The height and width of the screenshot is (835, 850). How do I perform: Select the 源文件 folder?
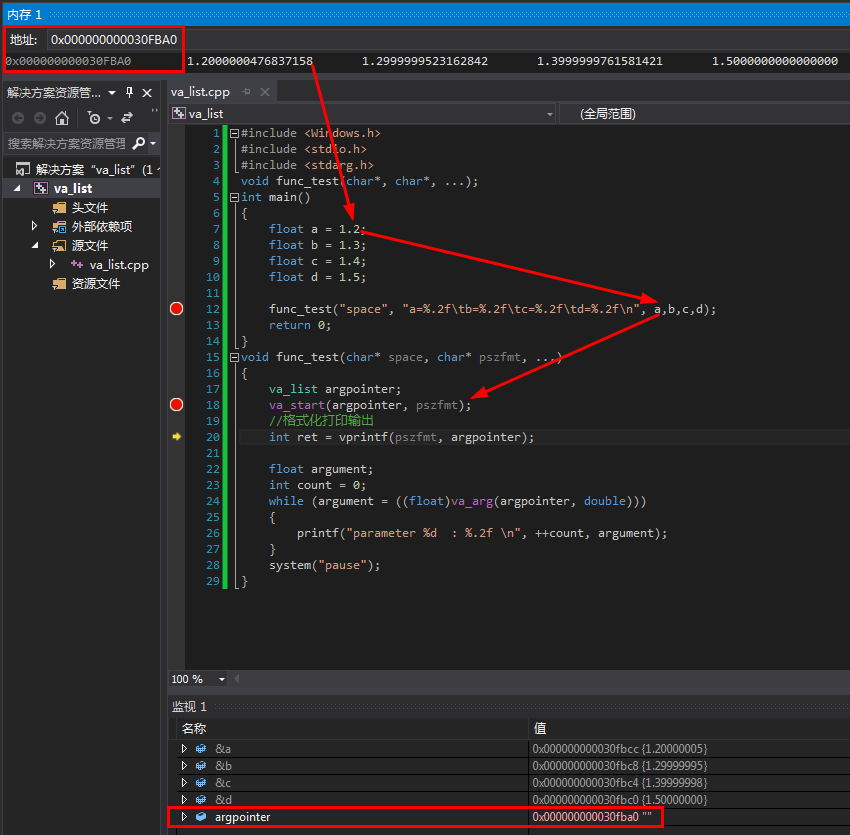[89, 246]
